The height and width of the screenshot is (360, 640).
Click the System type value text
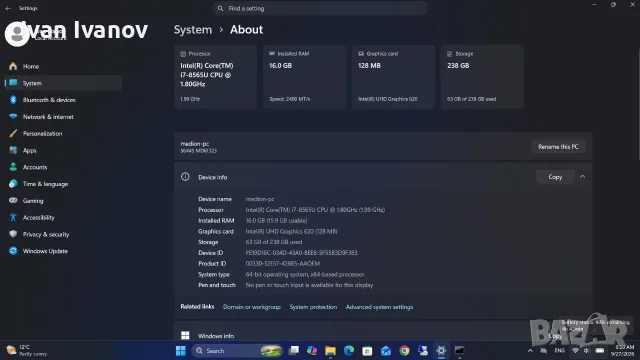[305, 274]
